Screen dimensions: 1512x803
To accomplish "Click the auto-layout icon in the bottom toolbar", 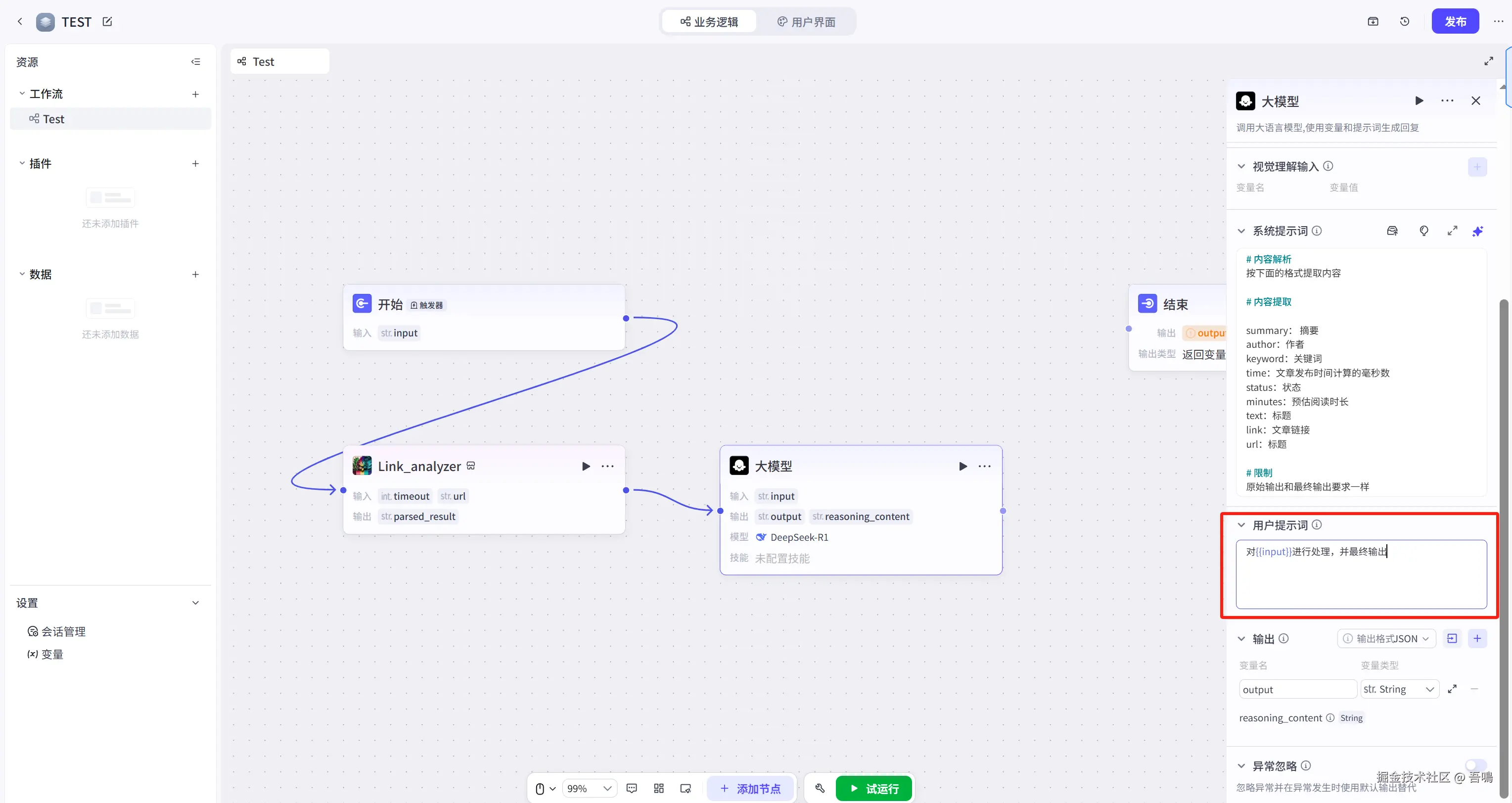I will coord(659,788).
